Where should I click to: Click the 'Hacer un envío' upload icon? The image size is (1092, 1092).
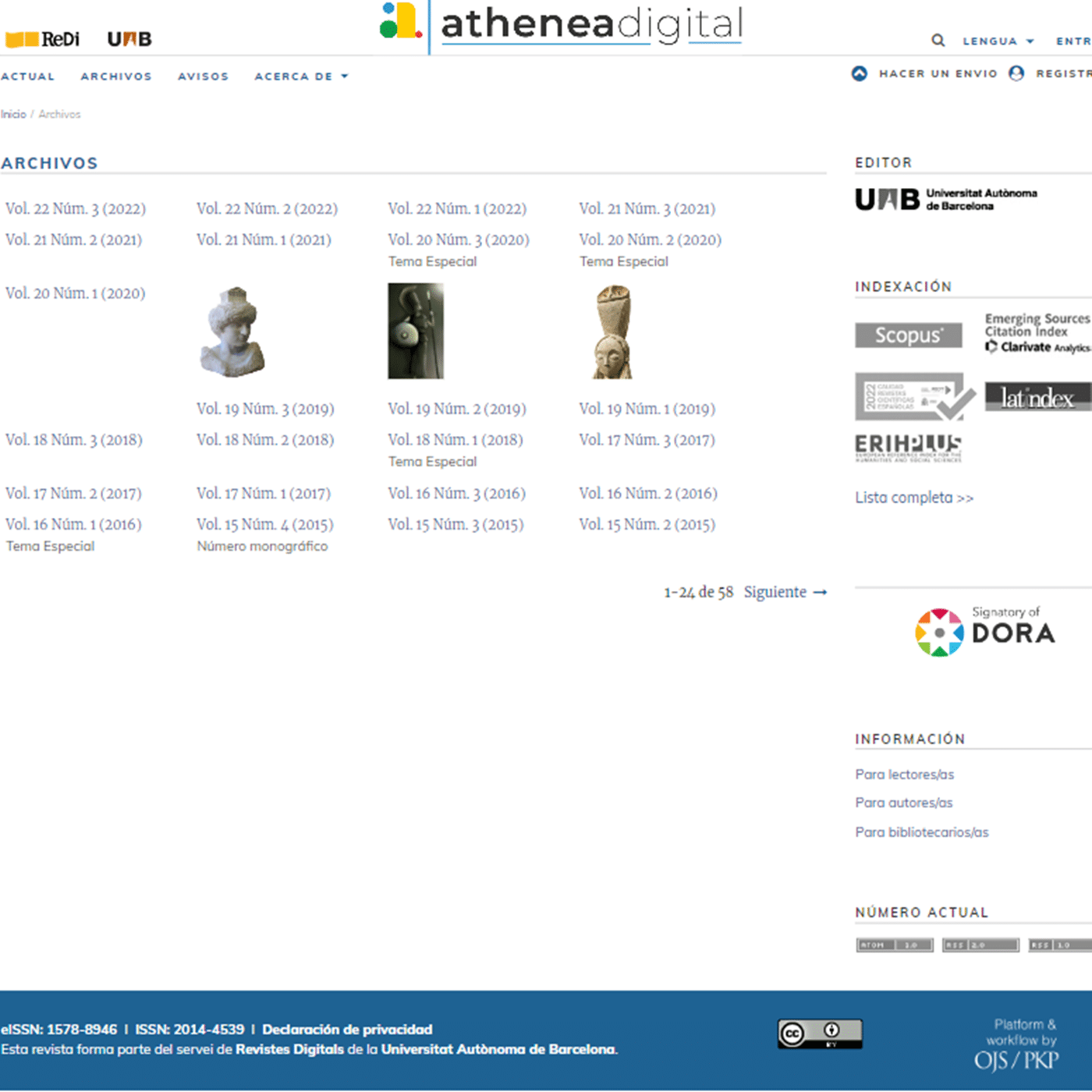pos(860,73)
